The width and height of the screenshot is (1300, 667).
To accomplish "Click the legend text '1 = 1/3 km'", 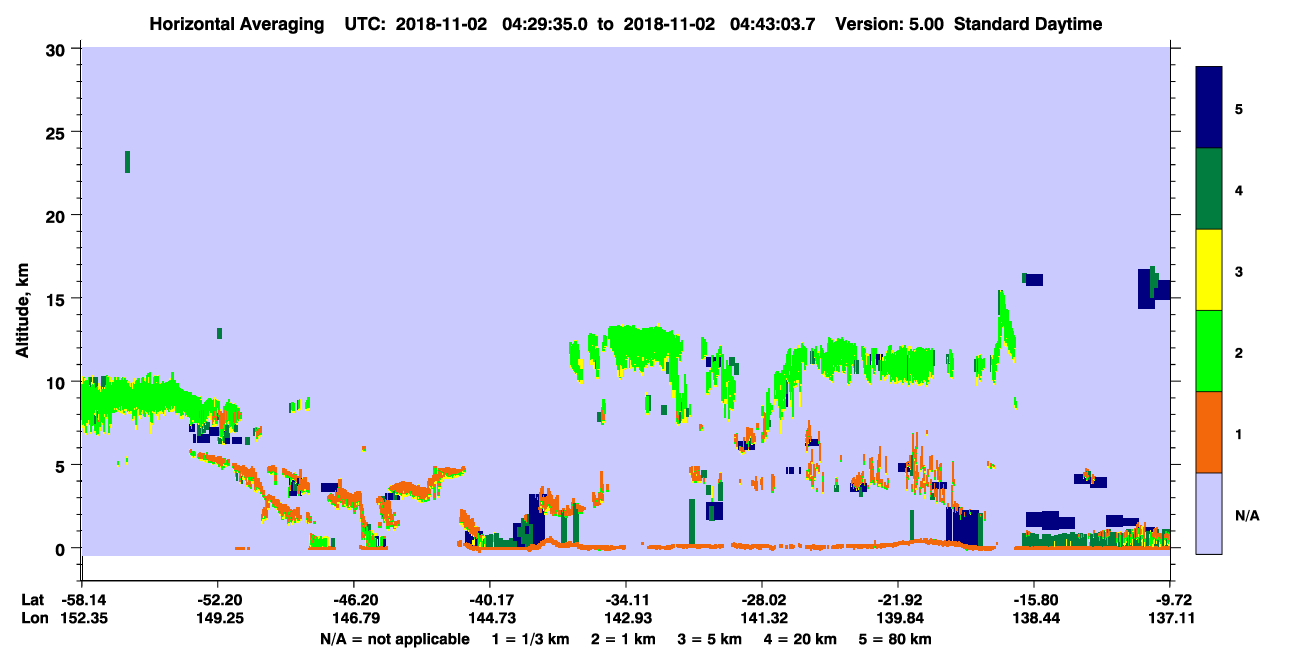I will coord(530,639).
